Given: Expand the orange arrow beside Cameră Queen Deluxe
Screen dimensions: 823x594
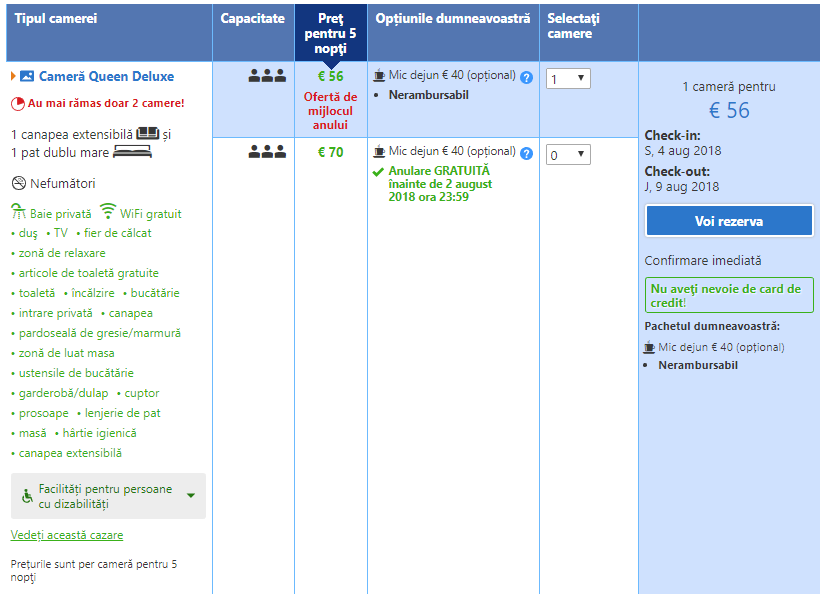Looking at the screenshot, I should [13, 77].
